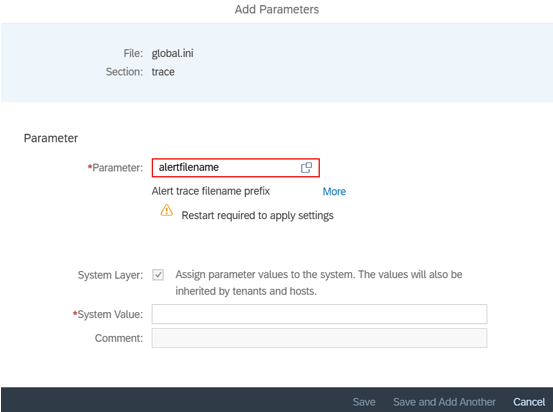Viewport: 553px width, 412px height.
Task: Select the global.ini file value
Action: tap(172, 54)
